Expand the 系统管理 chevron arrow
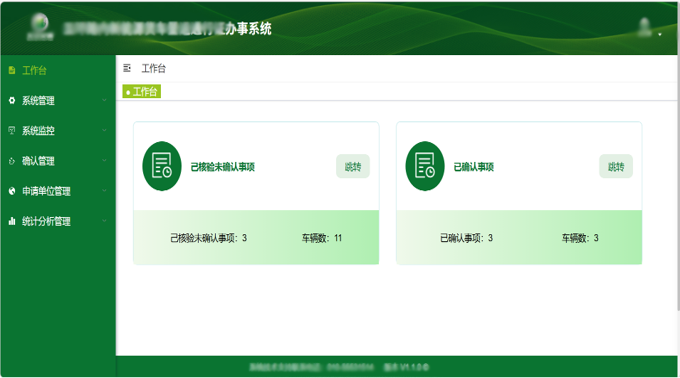 pyautogui.click(x=104, y=100)
